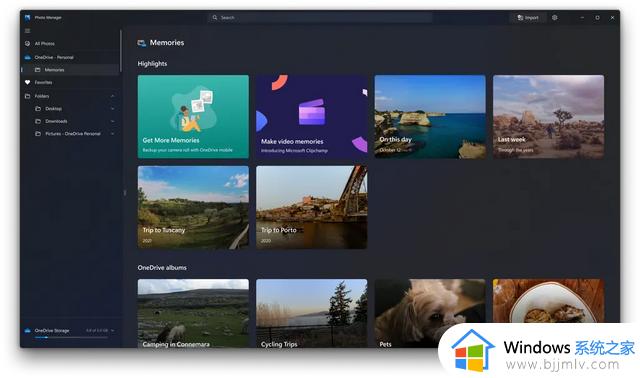
Task: Click the OneDrive Storage cloud icon
Action: point(27,330)
